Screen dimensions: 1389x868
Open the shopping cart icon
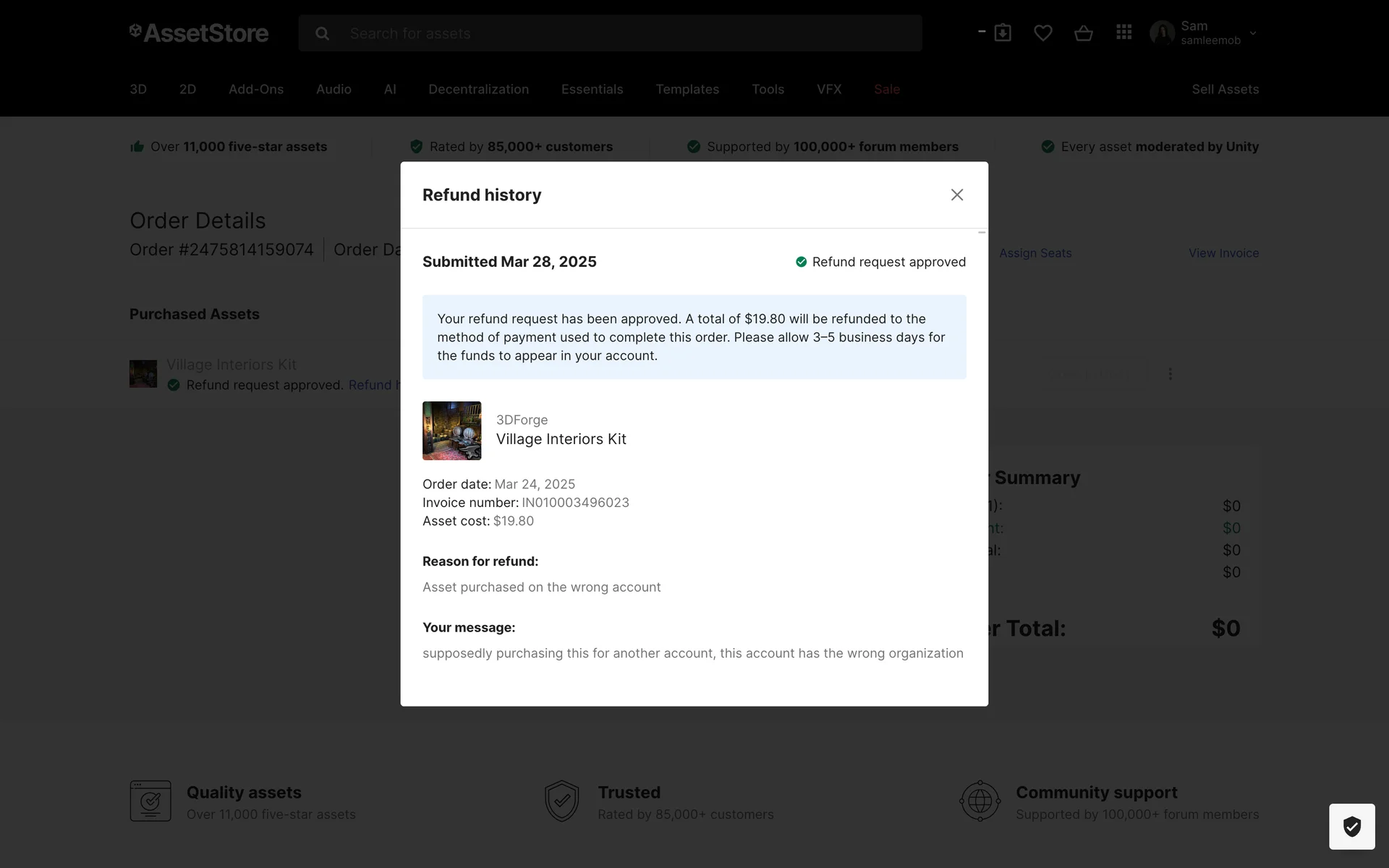click(x=1083, y=33)
